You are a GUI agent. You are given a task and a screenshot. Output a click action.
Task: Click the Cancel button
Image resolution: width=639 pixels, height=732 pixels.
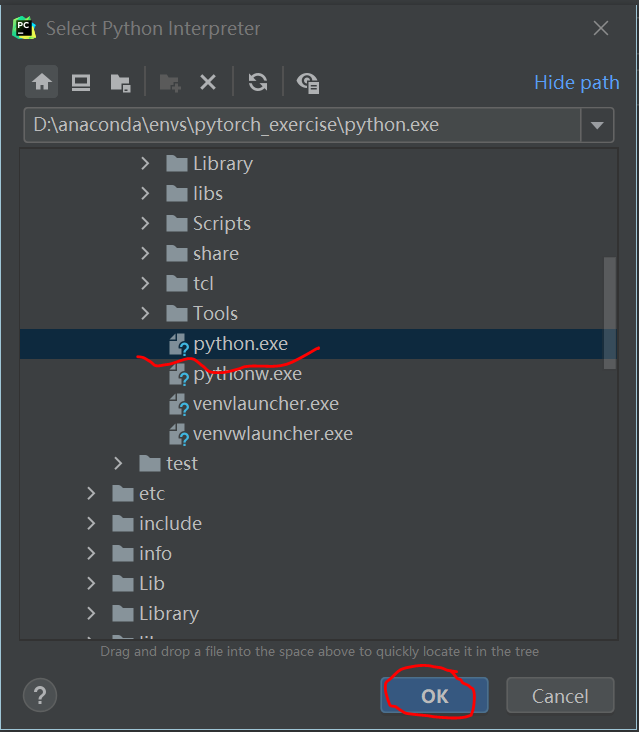(560, 696)
